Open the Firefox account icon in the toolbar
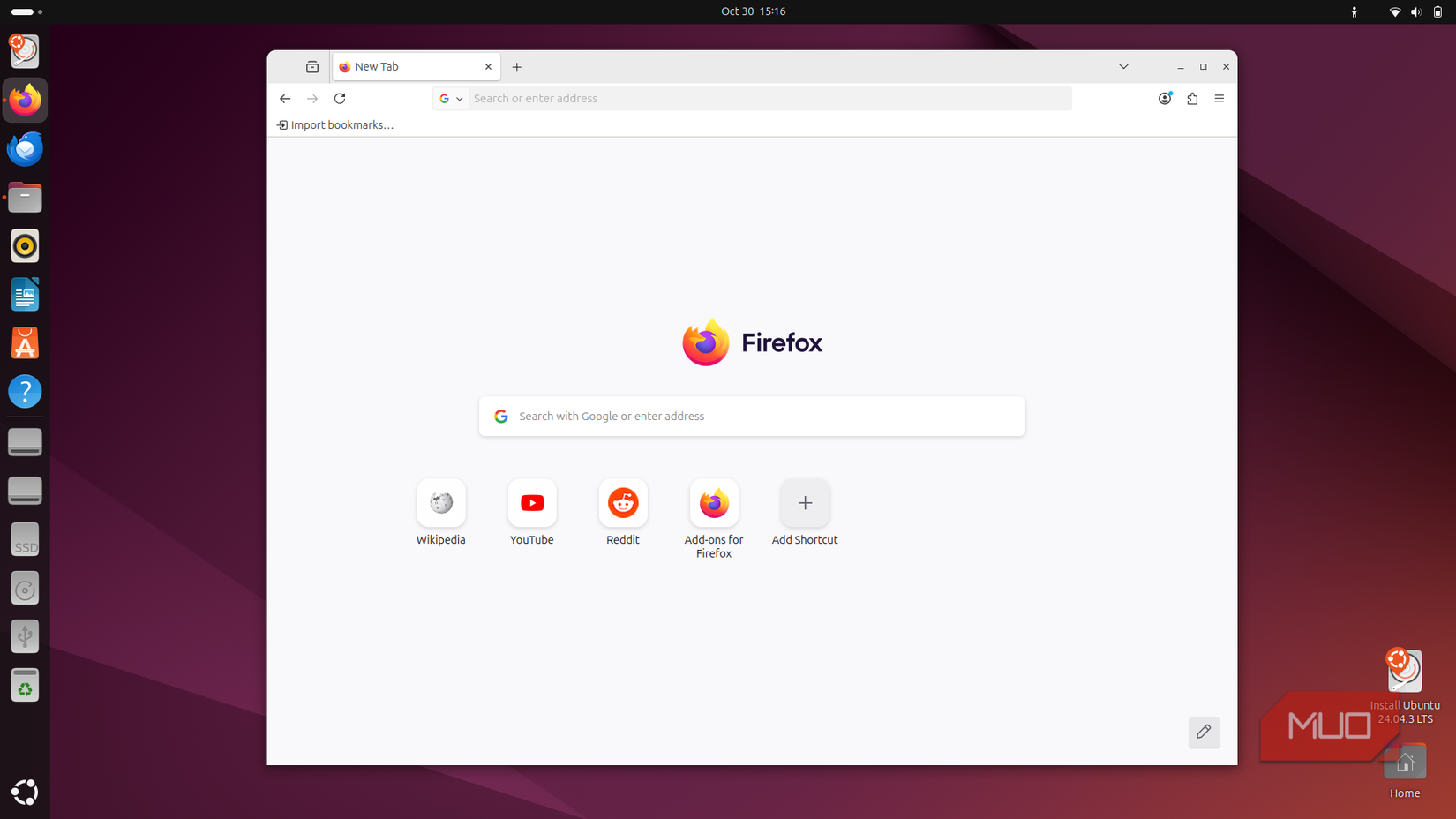The image size is (1456, 819). [1165, 98]
